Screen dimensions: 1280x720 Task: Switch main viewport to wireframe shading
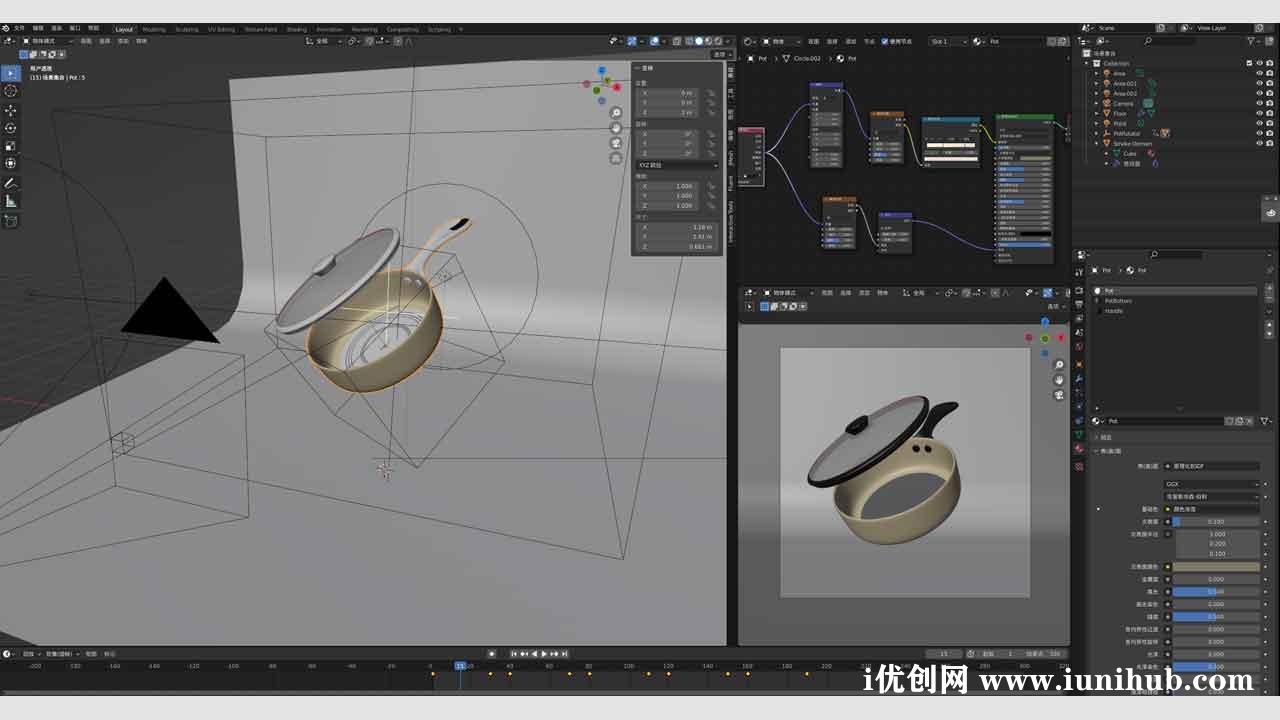click(690, 41)
